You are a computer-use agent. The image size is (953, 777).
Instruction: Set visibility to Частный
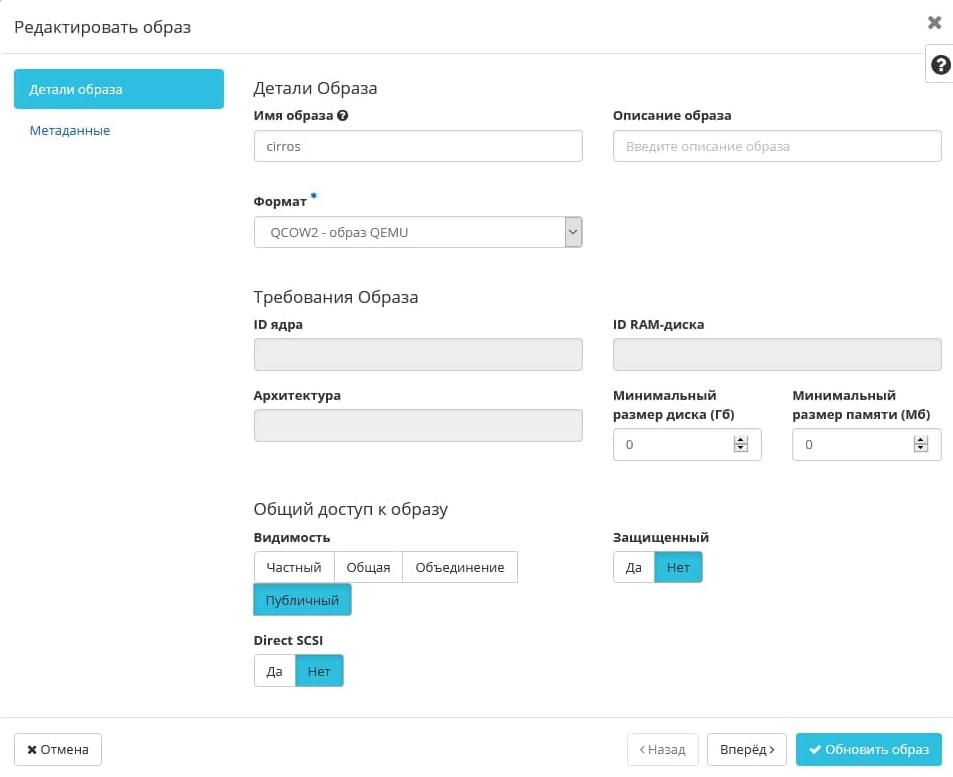click(294, 567)
